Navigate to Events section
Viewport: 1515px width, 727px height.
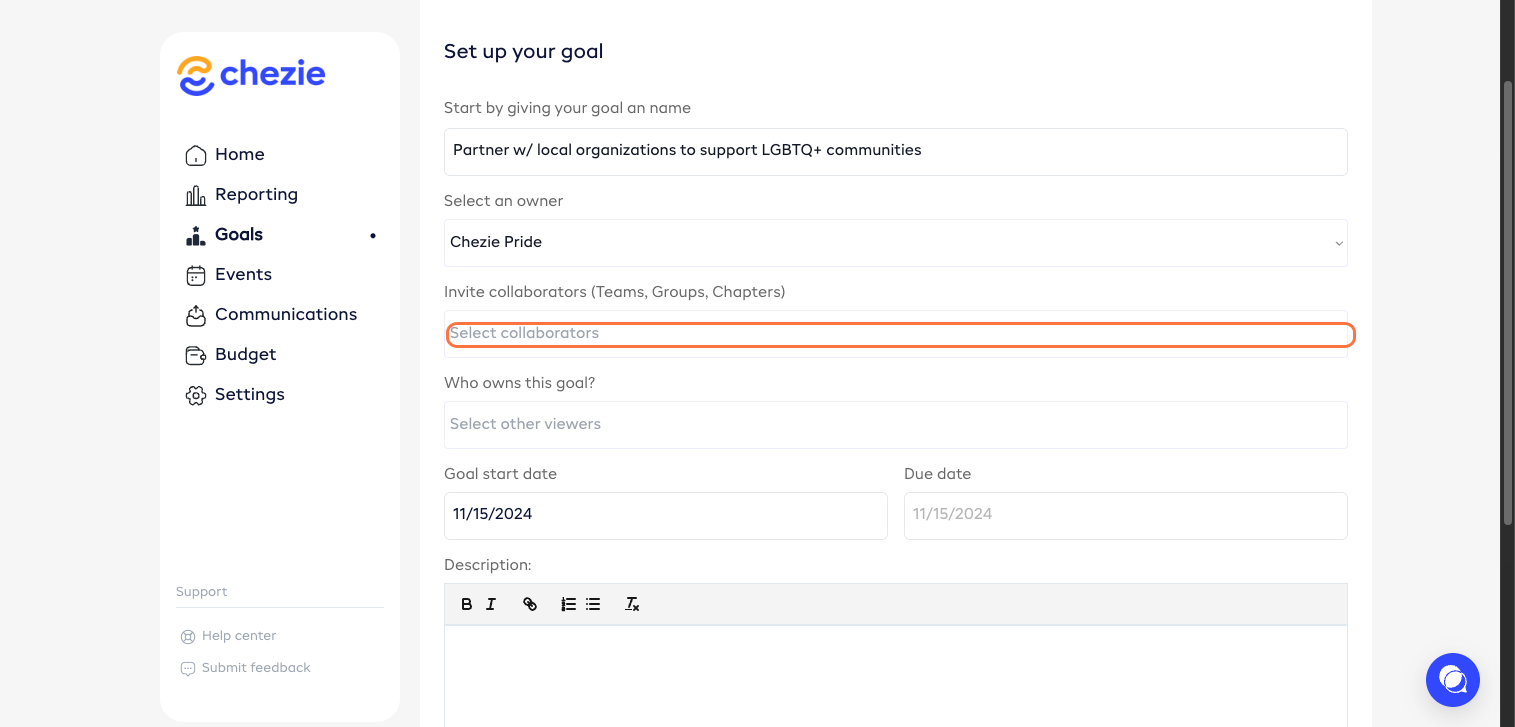coord(243,274)
